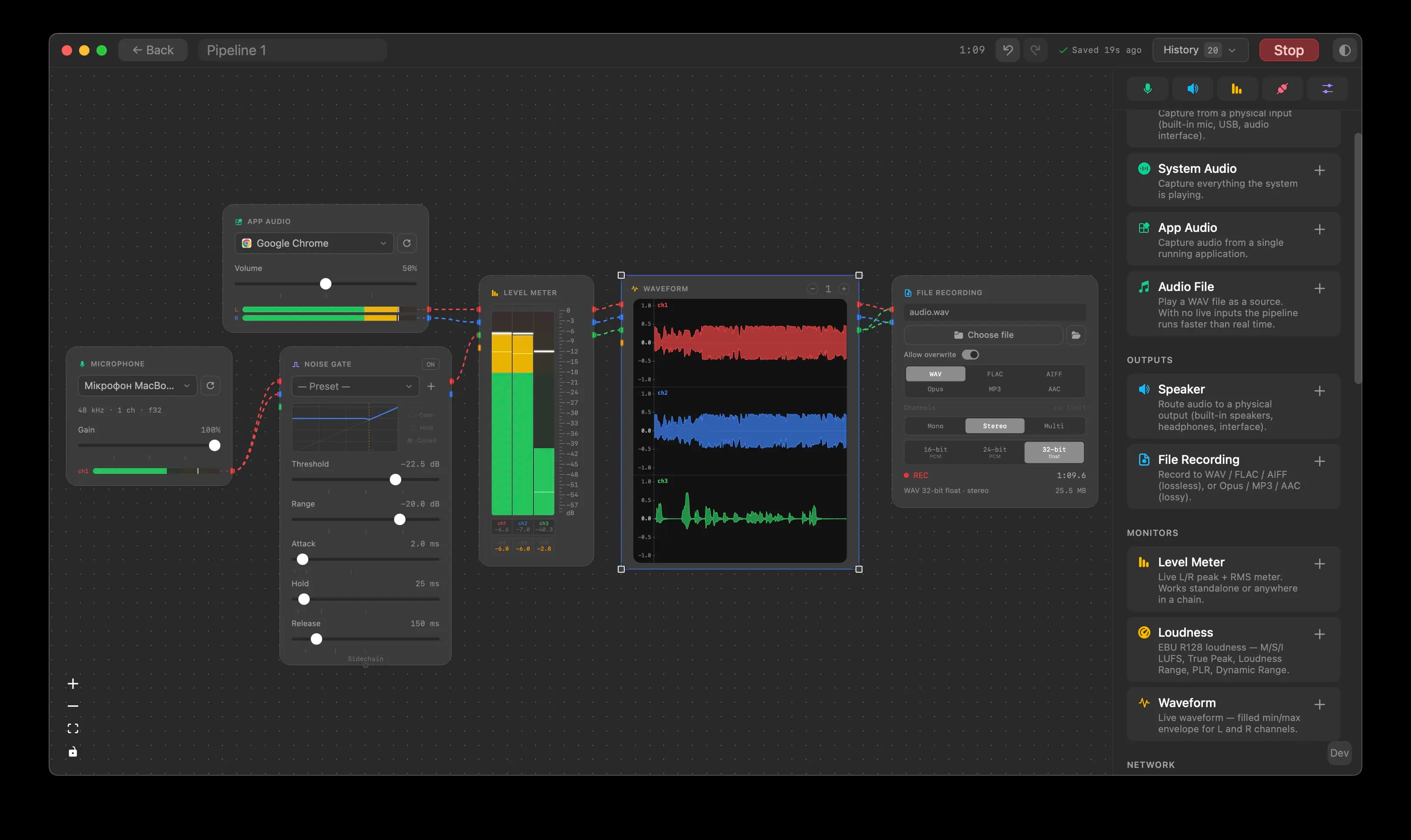The image size is (1411, 840).
Task: Save the Noise Gate preset with plus
Action: pos(431,387)
